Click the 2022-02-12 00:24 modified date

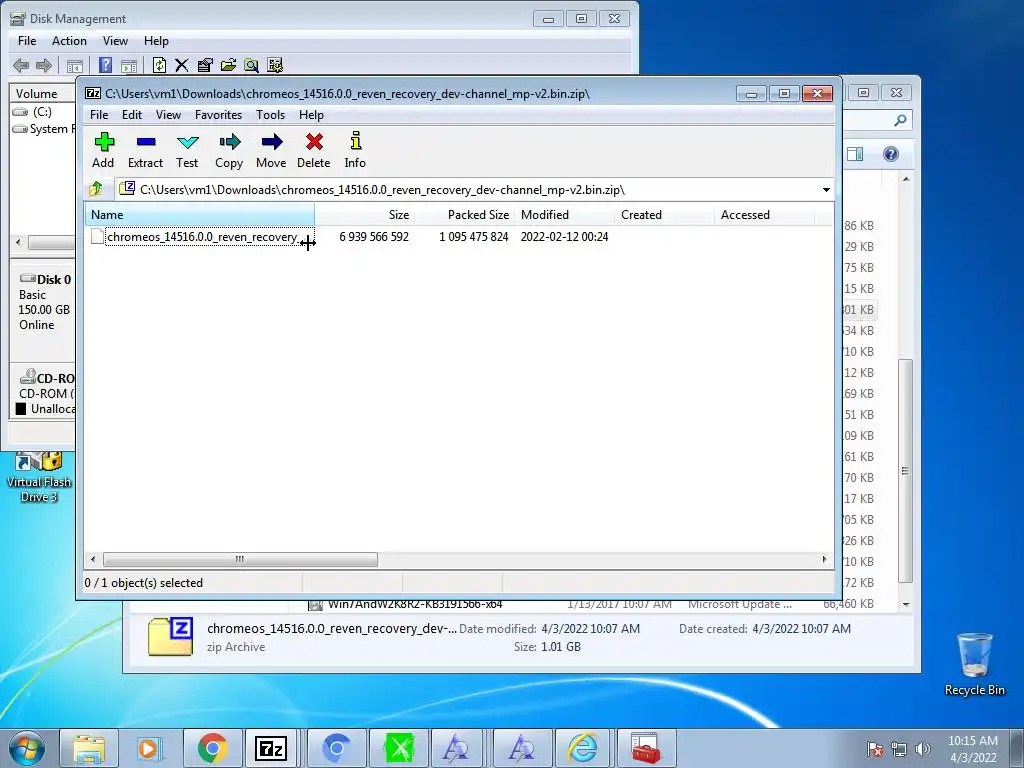564,236
